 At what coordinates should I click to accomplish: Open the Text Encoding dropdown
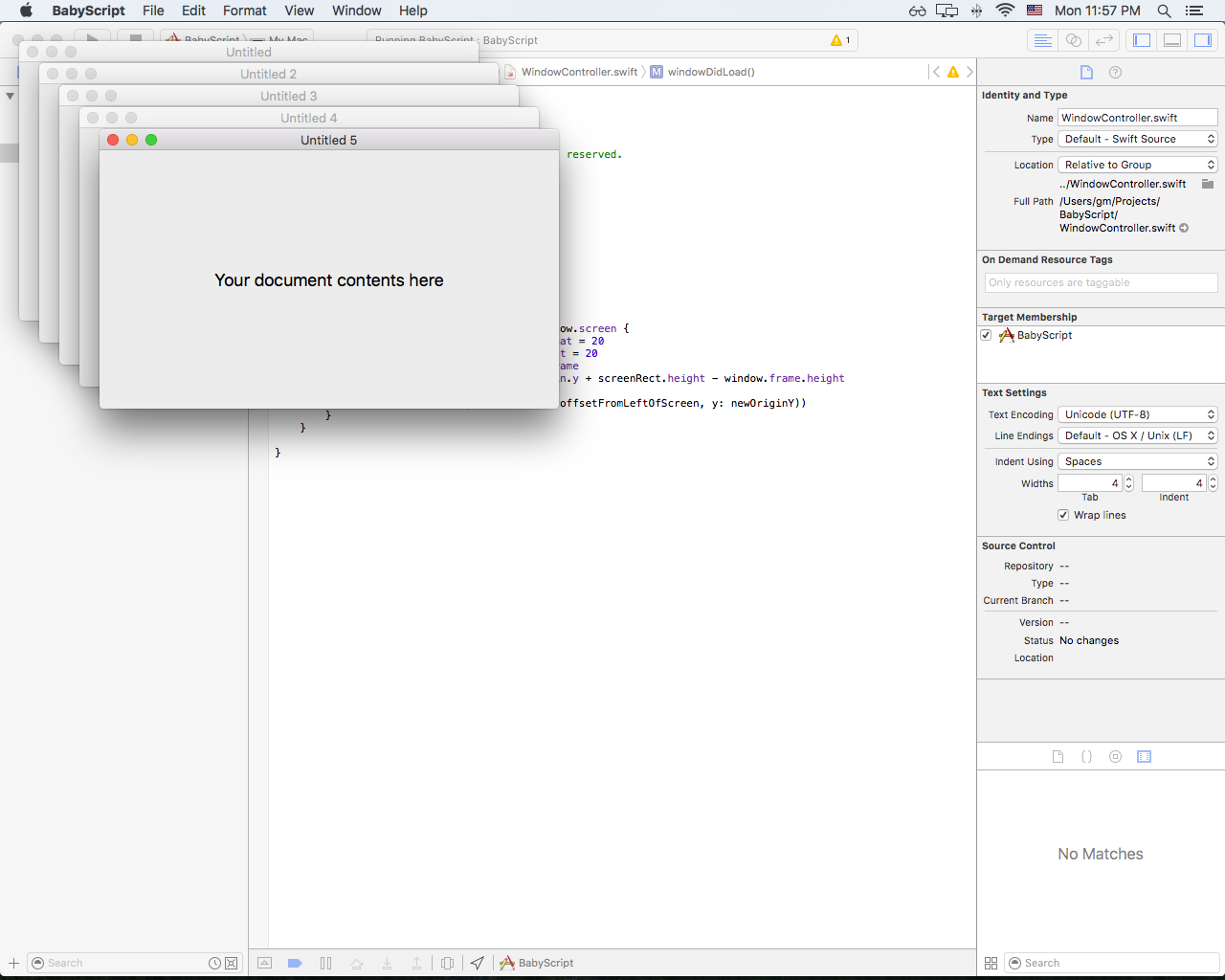coord(1138,414)
